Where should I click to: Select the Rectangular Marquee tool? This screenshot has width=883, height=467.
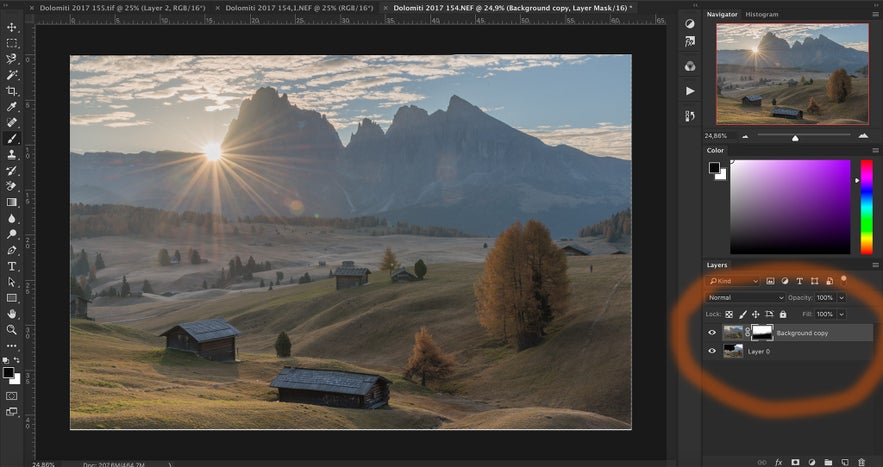coord(11,43)
